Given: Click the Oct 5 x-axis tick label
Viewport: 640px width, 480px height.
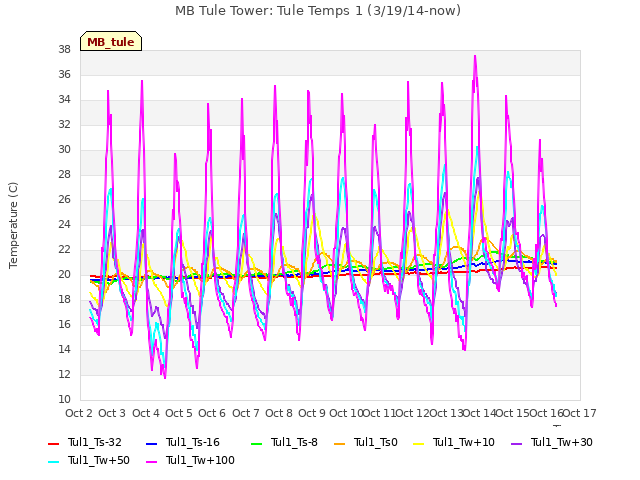Looking at the screenshot, I should pos(179,413).
